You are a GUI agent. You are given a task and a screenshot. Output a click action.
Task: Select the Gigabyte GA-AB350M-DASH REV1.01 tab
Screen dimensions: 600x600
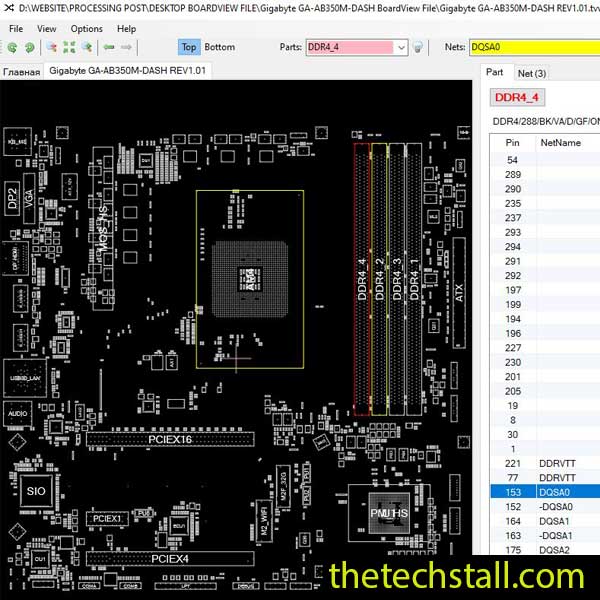[x=127, y=71]
